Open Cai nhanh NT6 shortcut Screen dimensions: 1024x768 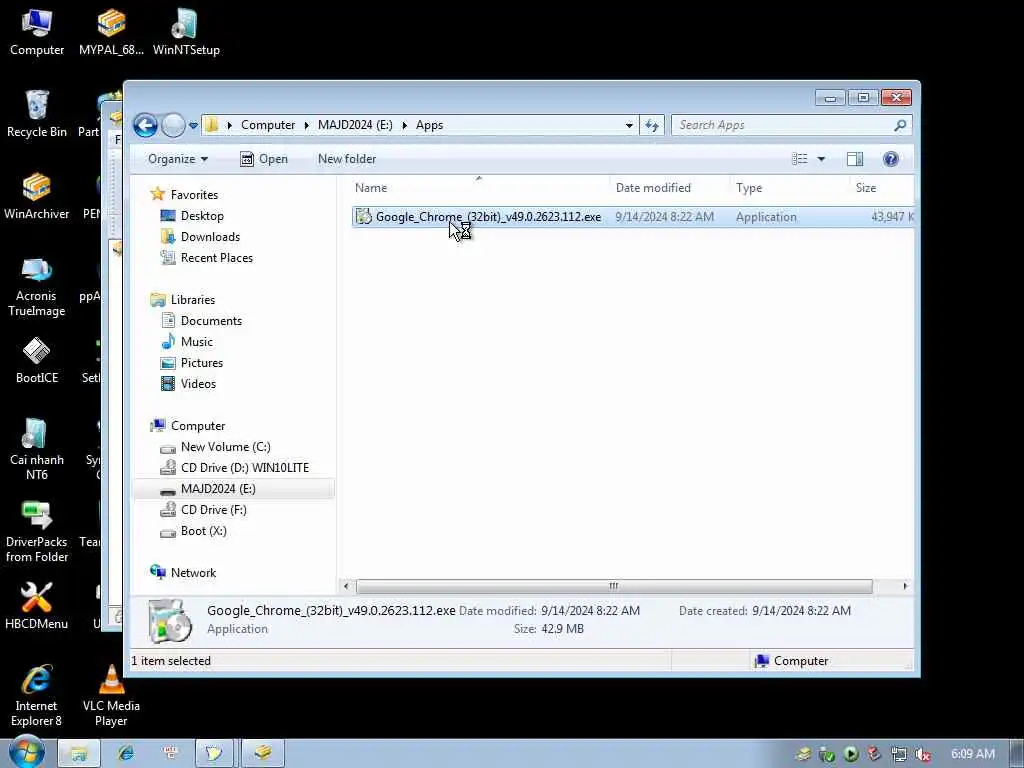coord(37,451)
